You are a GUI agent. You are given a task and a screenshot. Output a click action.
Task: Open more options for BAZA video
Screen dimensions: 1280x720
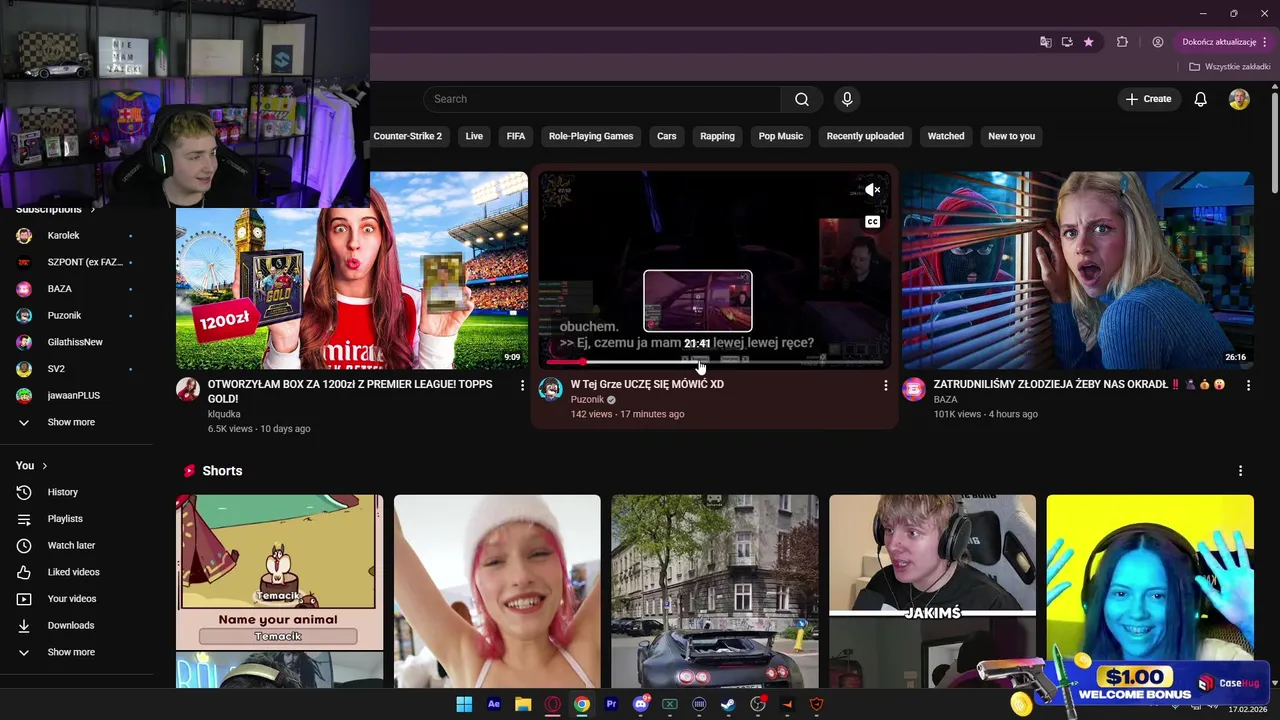point(1248,385)
